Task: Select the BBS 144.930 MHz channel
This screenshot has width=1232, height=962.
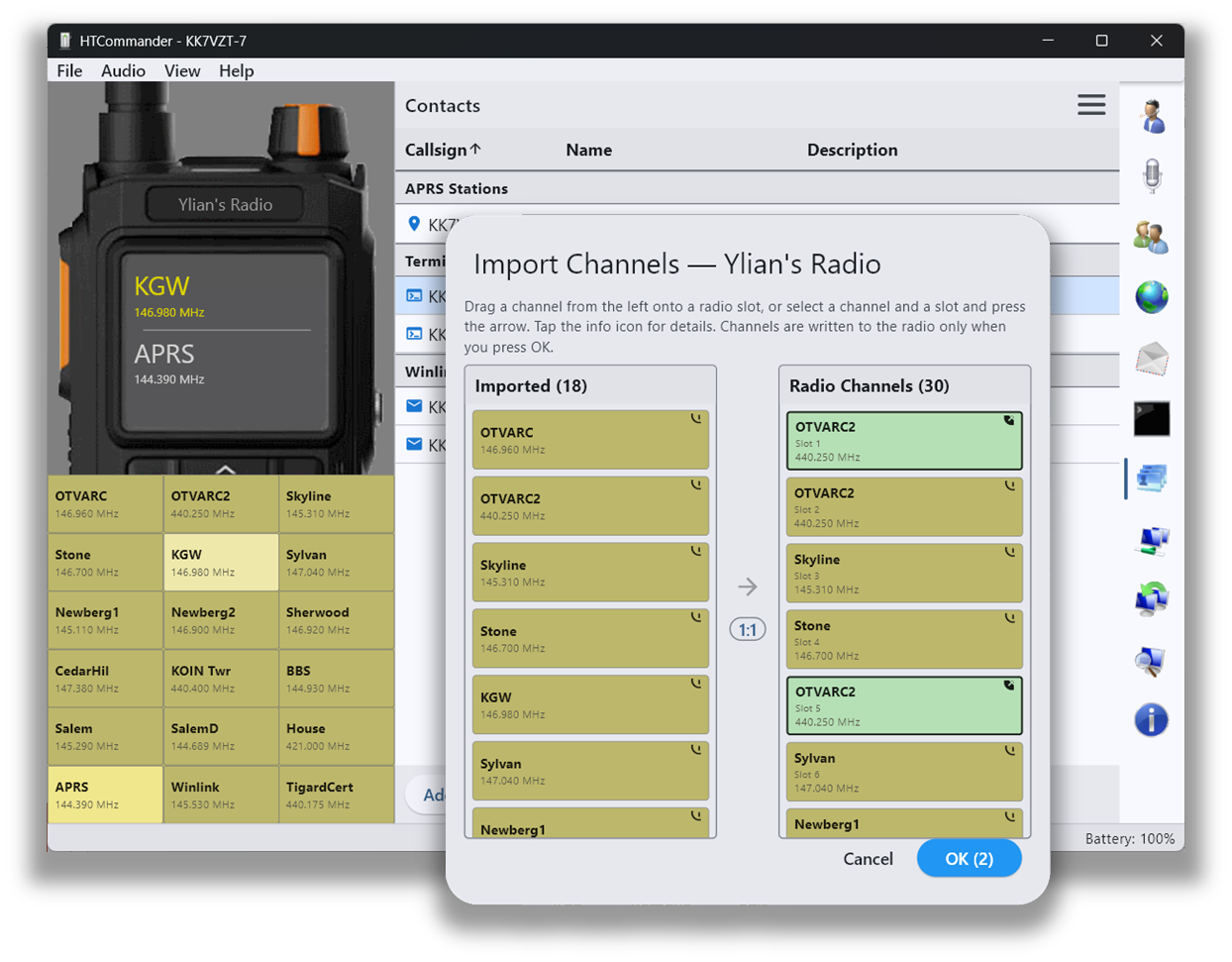Action: pos(337,679)
